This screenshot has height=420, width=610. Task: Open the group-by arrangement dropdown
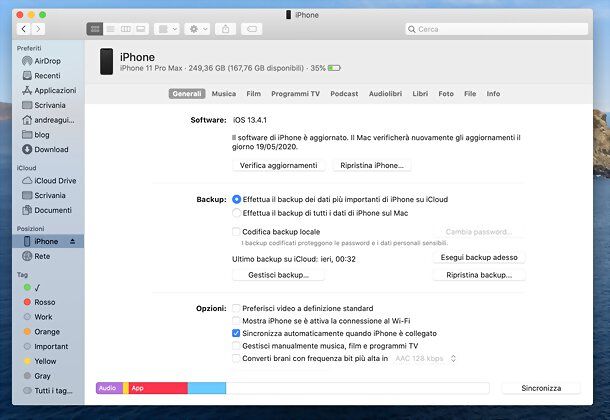(x=167, y=29)
